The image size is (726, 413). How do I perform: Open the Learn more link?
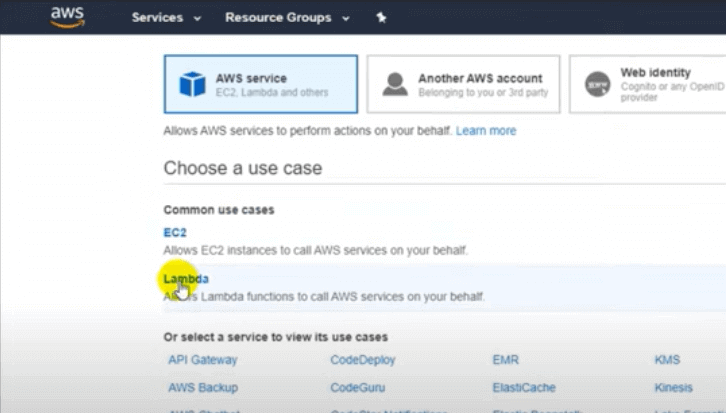point(486,131)
